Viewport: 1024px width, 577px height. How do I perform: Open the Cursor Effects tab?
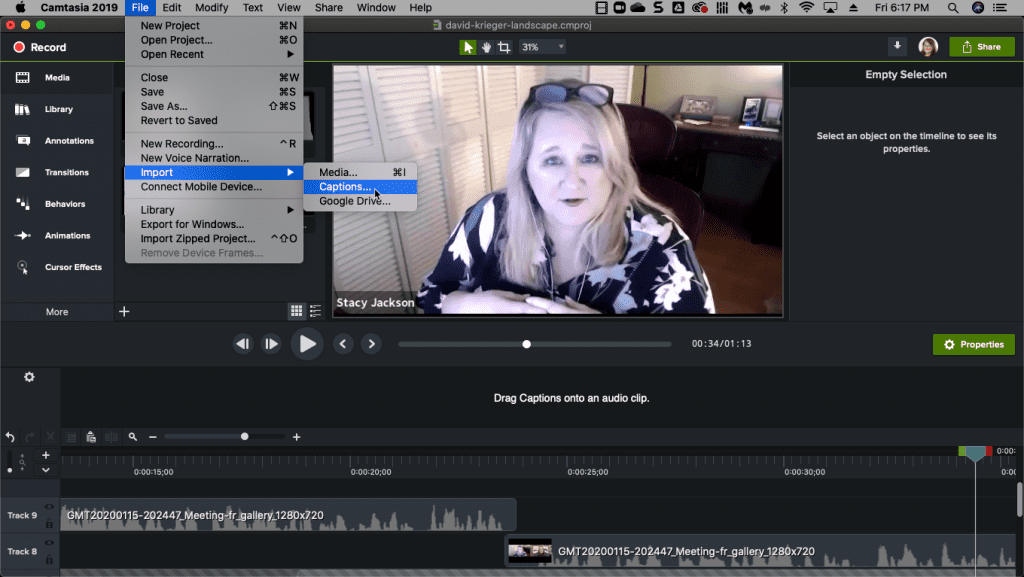click(x=57, y=267)
